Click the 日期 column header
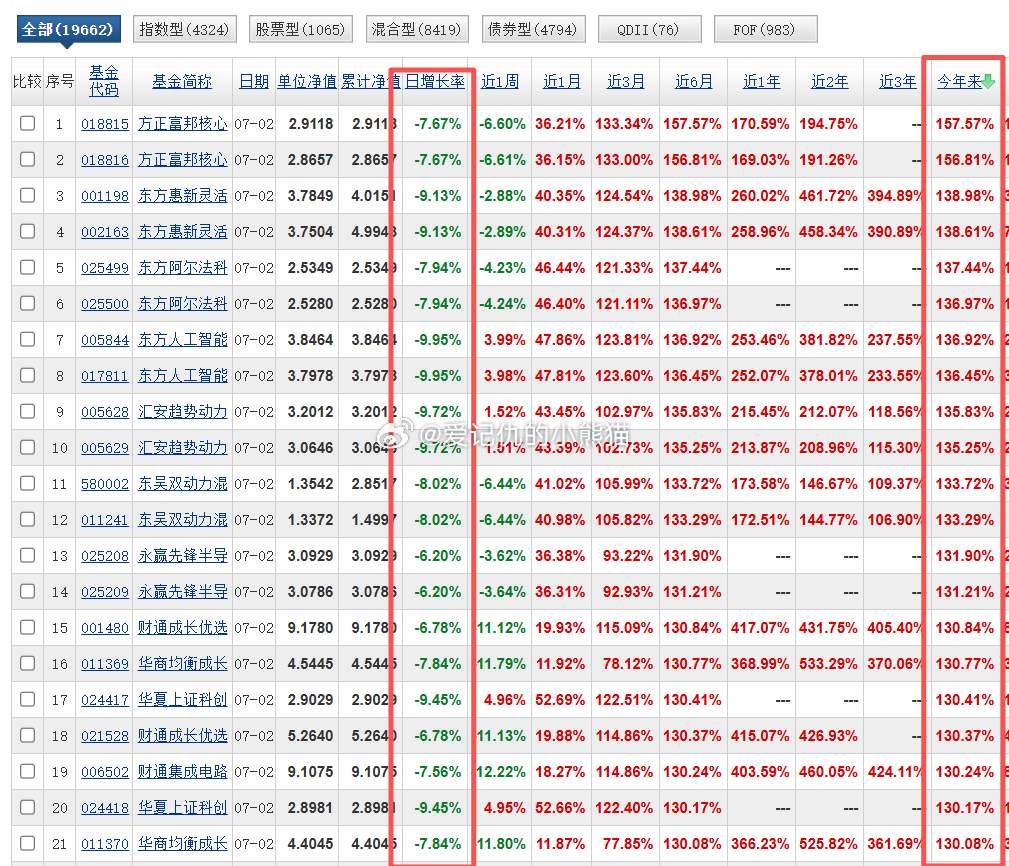 coord(254,82)
